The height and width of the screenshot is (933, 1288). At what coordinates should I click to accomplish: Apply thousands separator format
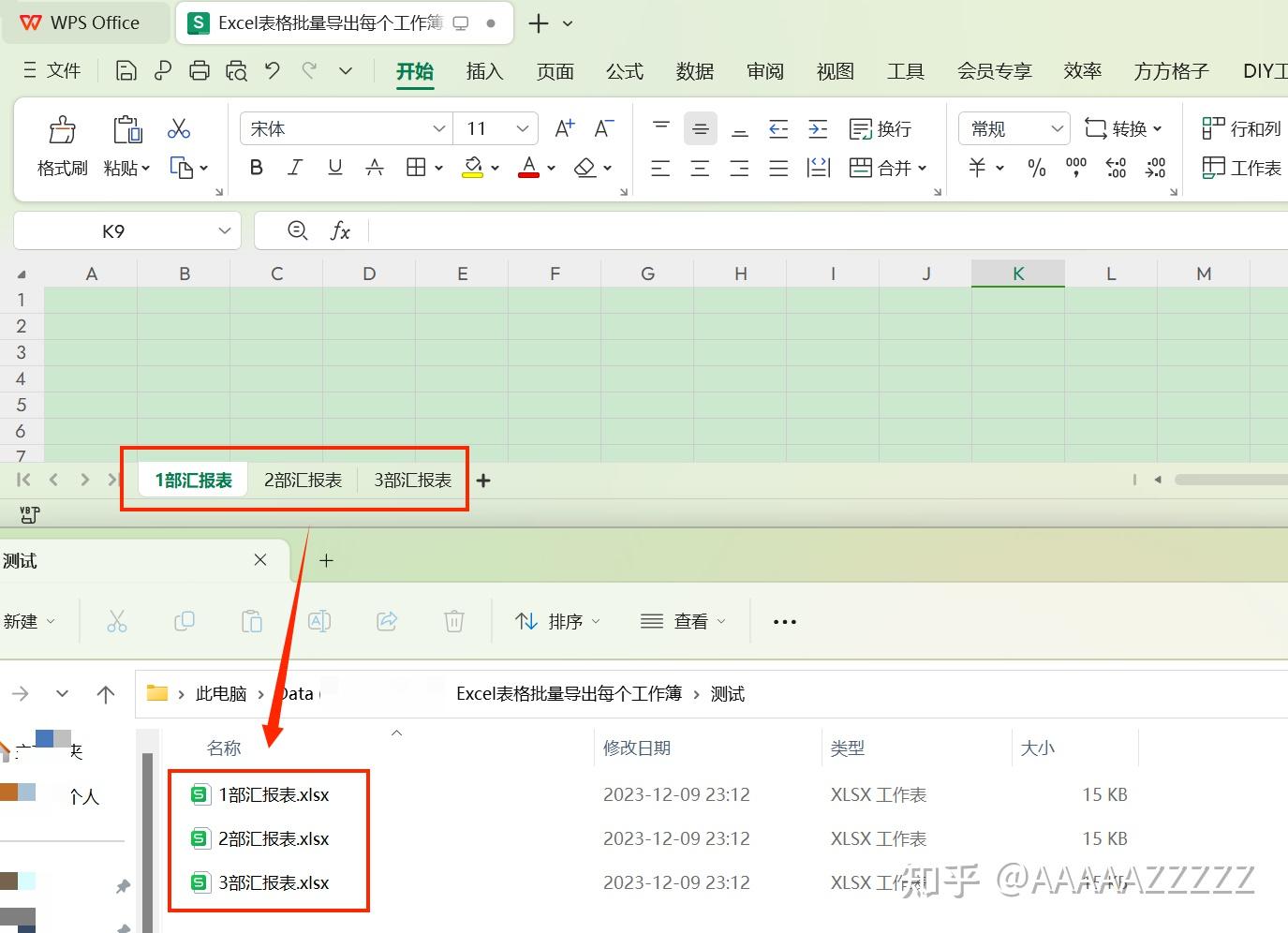coord(1076,168)
